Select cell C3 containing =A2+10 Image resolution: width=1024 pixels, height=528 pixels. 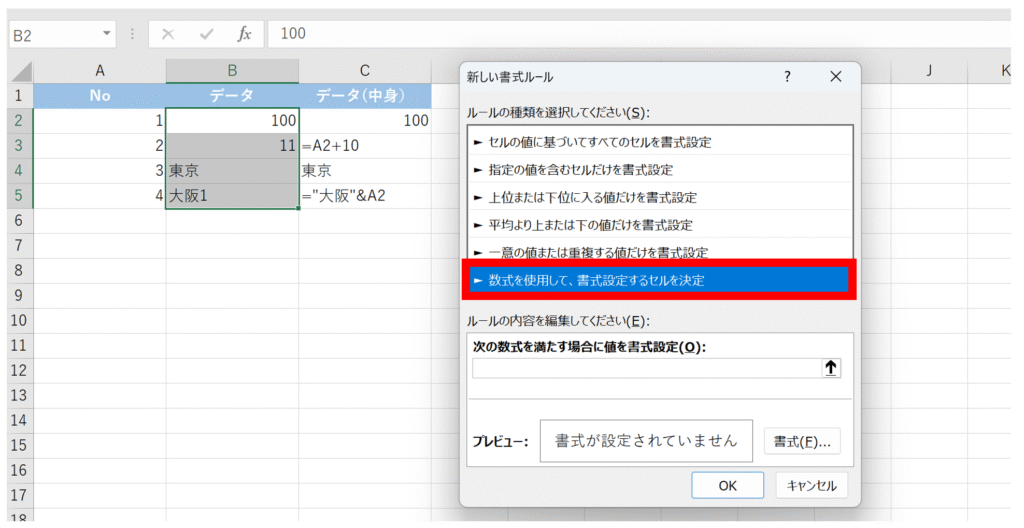coord(365,145)
